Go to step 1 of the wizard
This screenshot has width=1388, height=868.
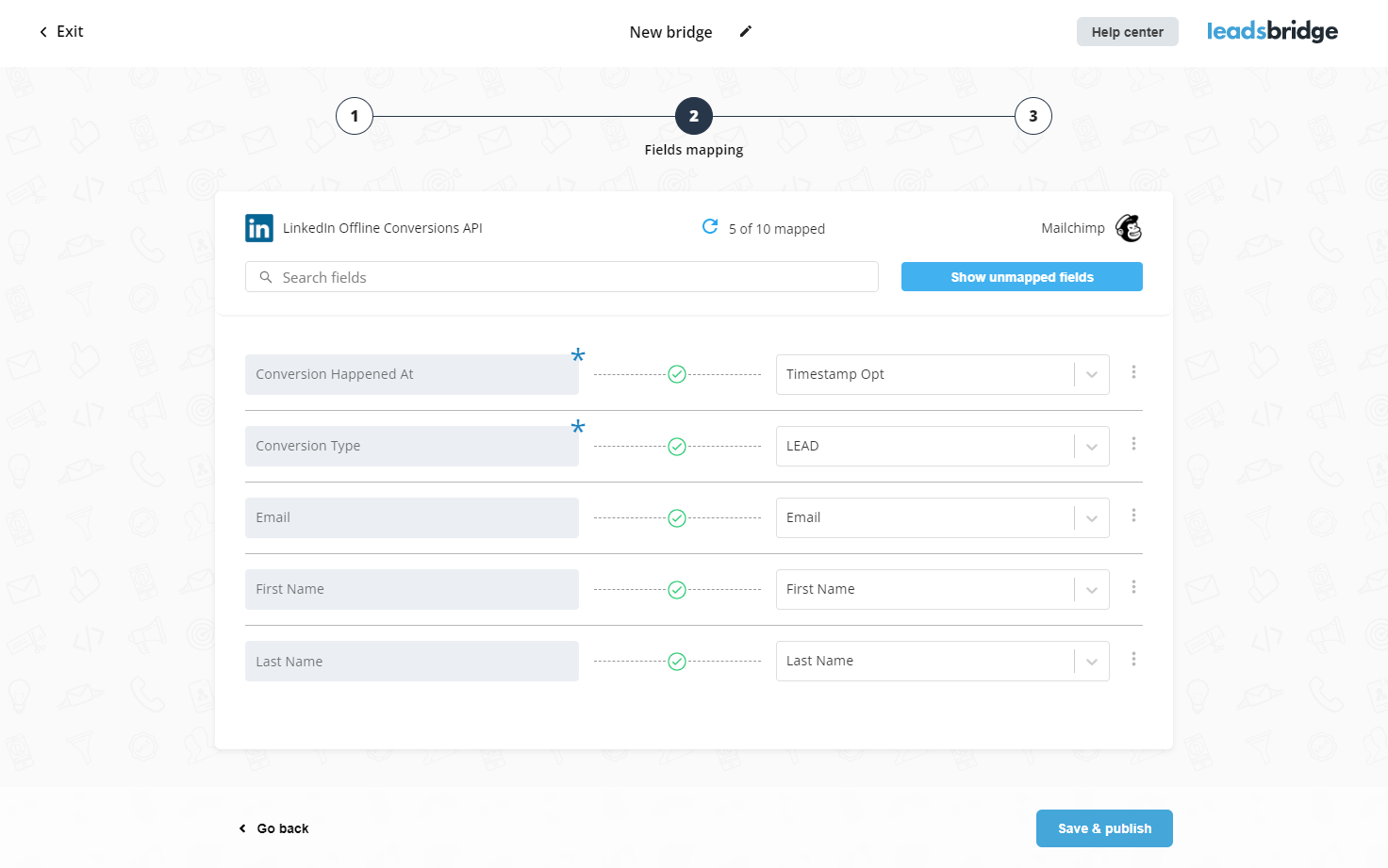355,116
